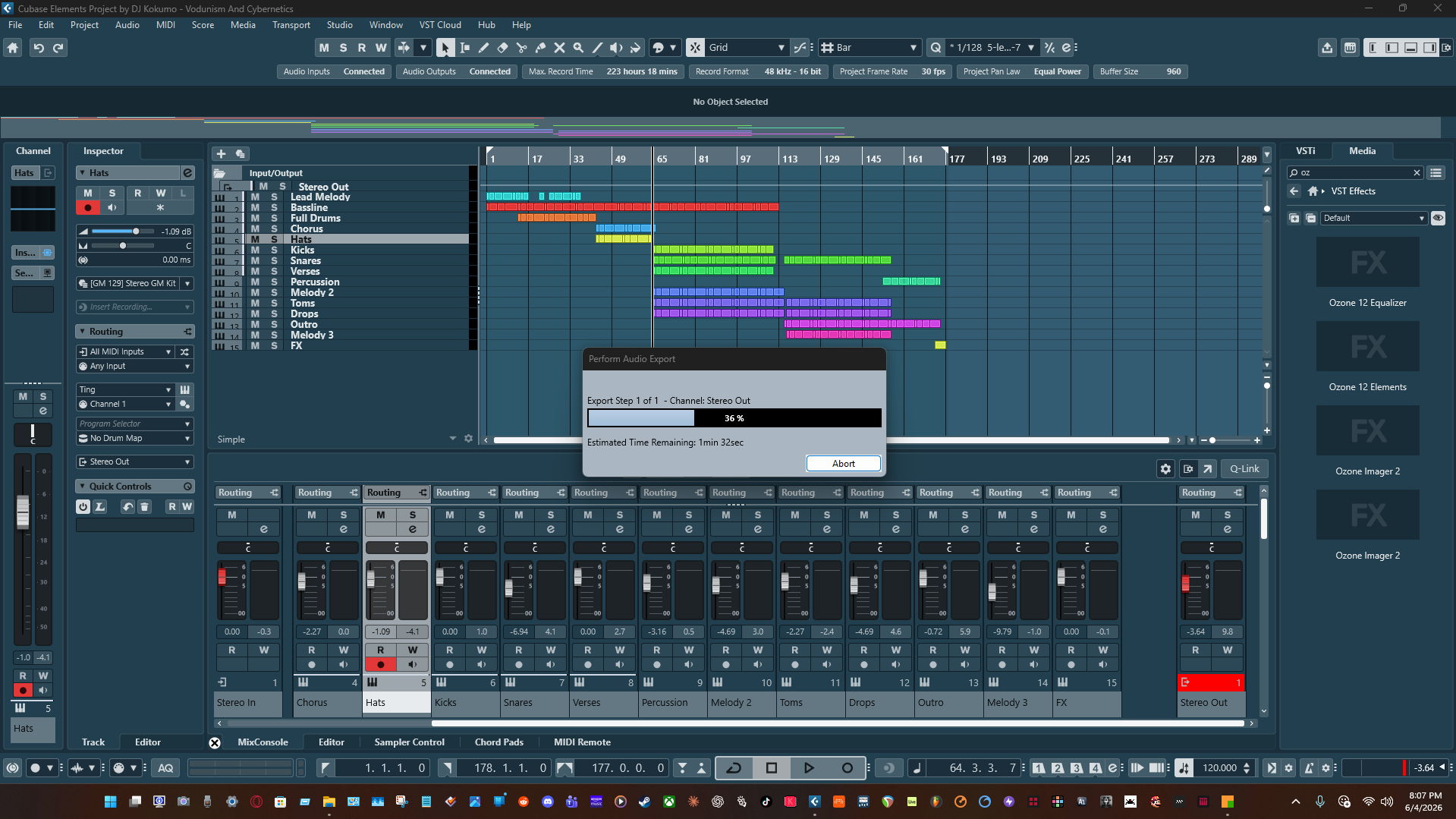
Task: Open the Default media filter dropdown
Action: tap(1374, 219)
